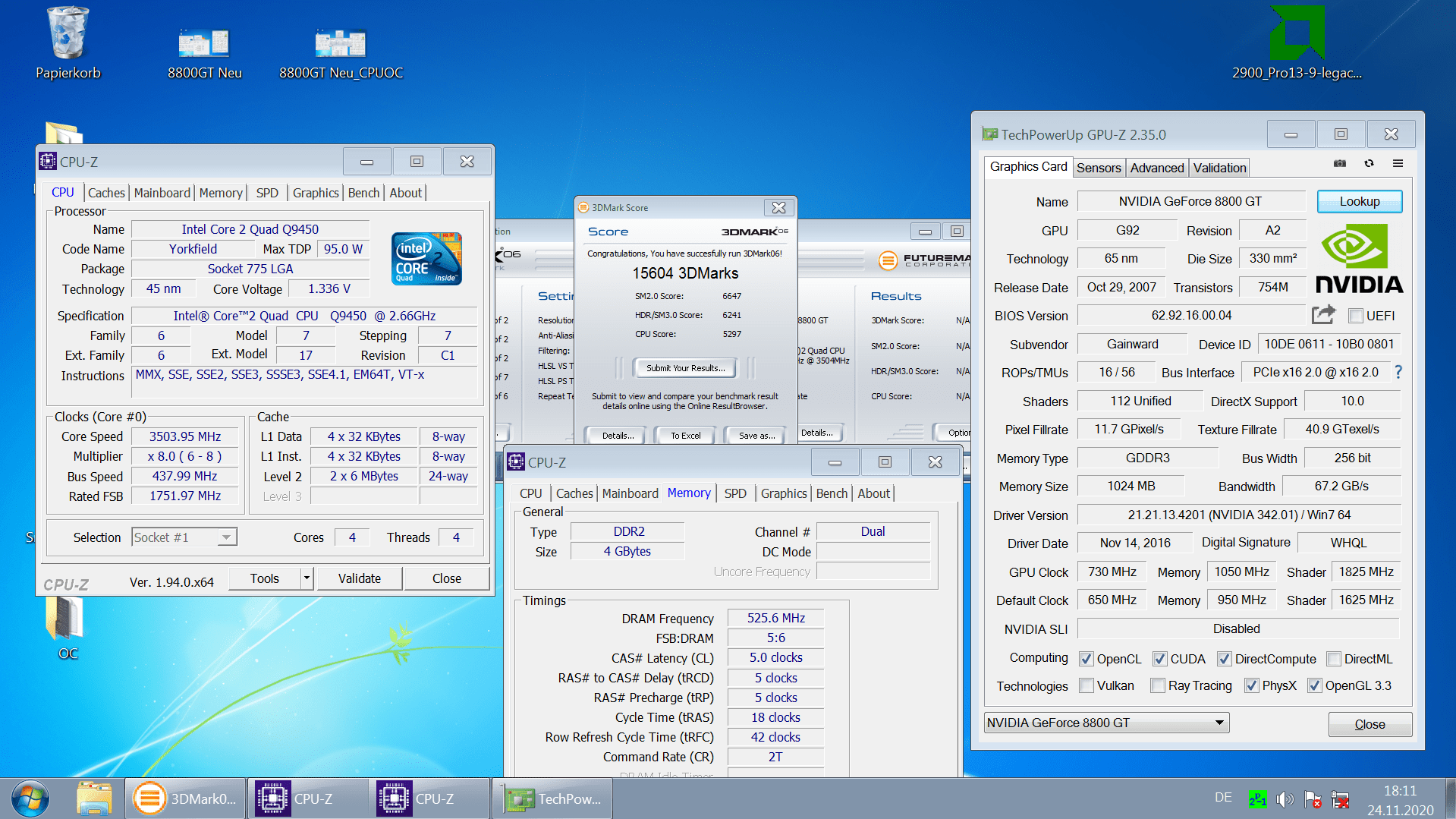Click the green 2-1 tray icon
This screenshot has height=819, width=1456.
coord(1257,799)
